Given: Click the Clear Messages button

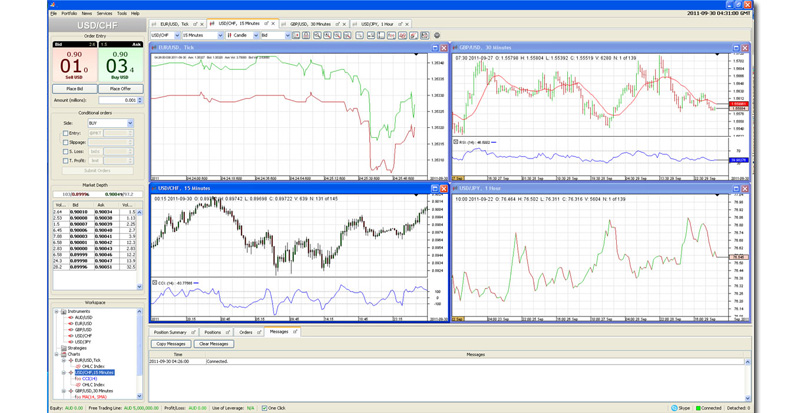Looking at the screenshot, I should tap(214, 344).
